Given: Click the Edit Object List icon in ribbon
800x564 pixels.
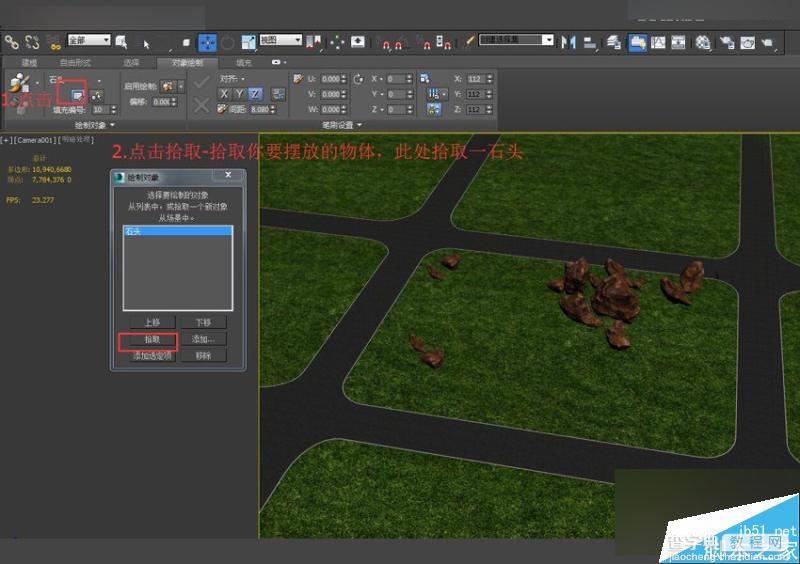Looking at the screenshot, I should (77, 94).
